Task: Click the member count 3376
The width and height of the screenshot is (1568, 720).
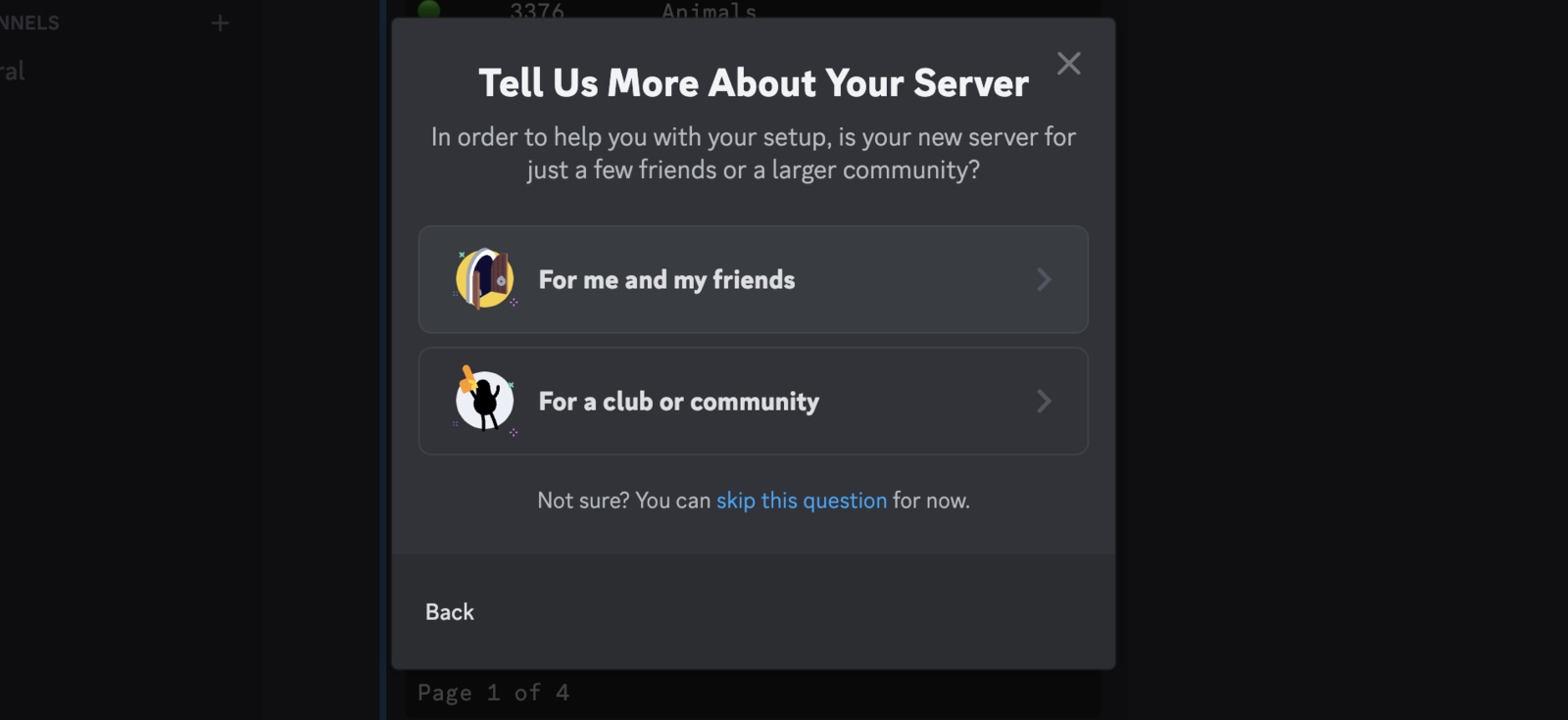Action: (x=537, y=11)
